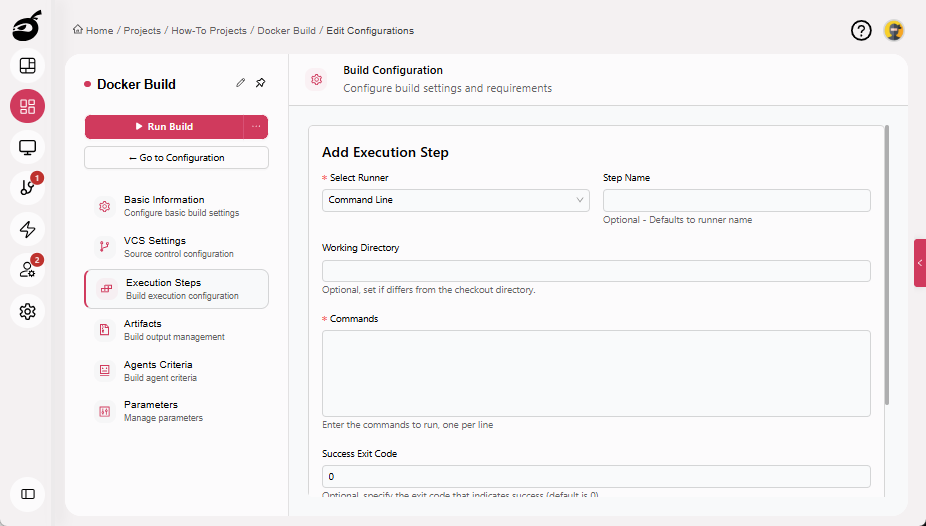Open Run Build more options ellipsis

256,126
